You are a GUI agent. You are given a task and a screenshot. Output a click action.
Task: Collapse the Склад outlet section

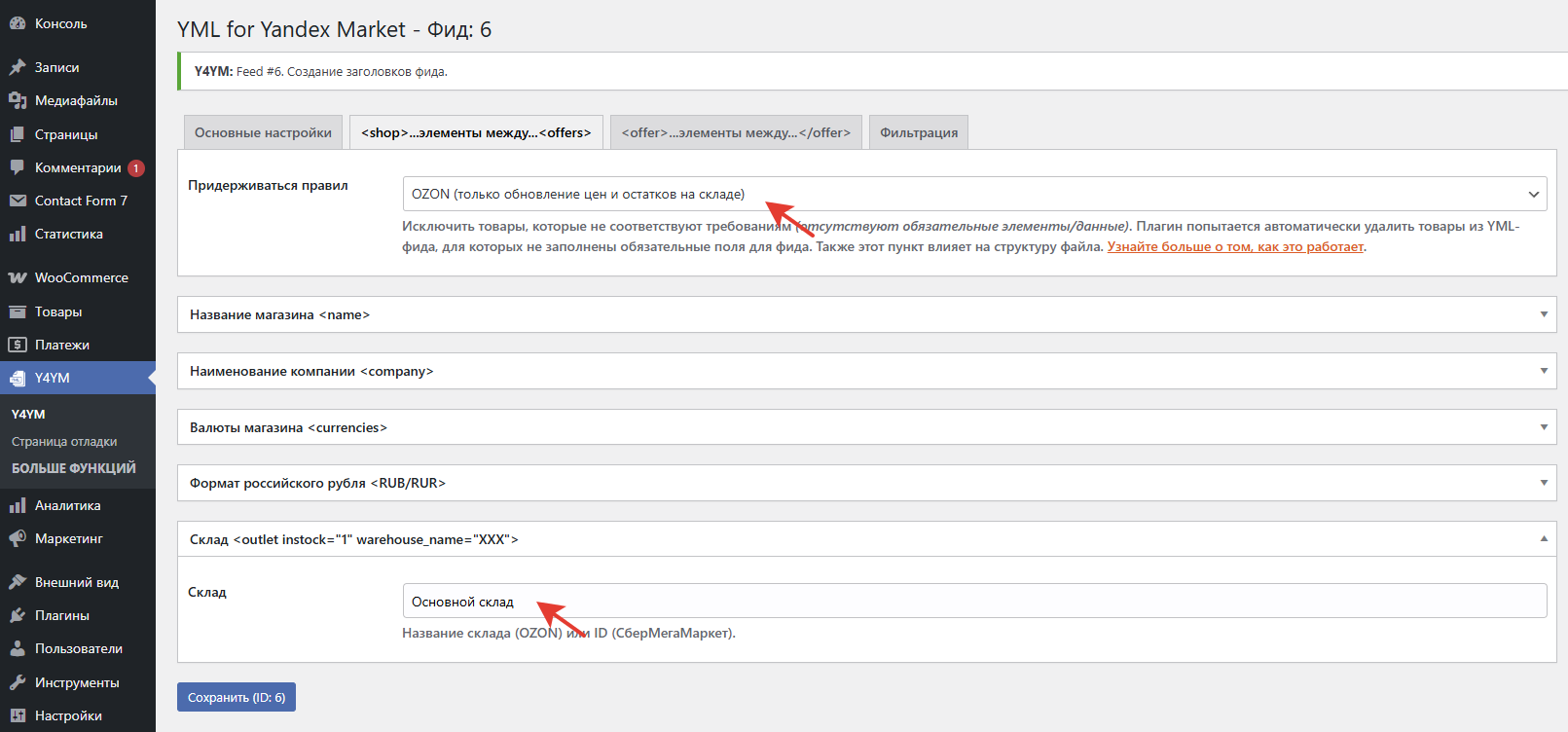tap(1543, 539)
